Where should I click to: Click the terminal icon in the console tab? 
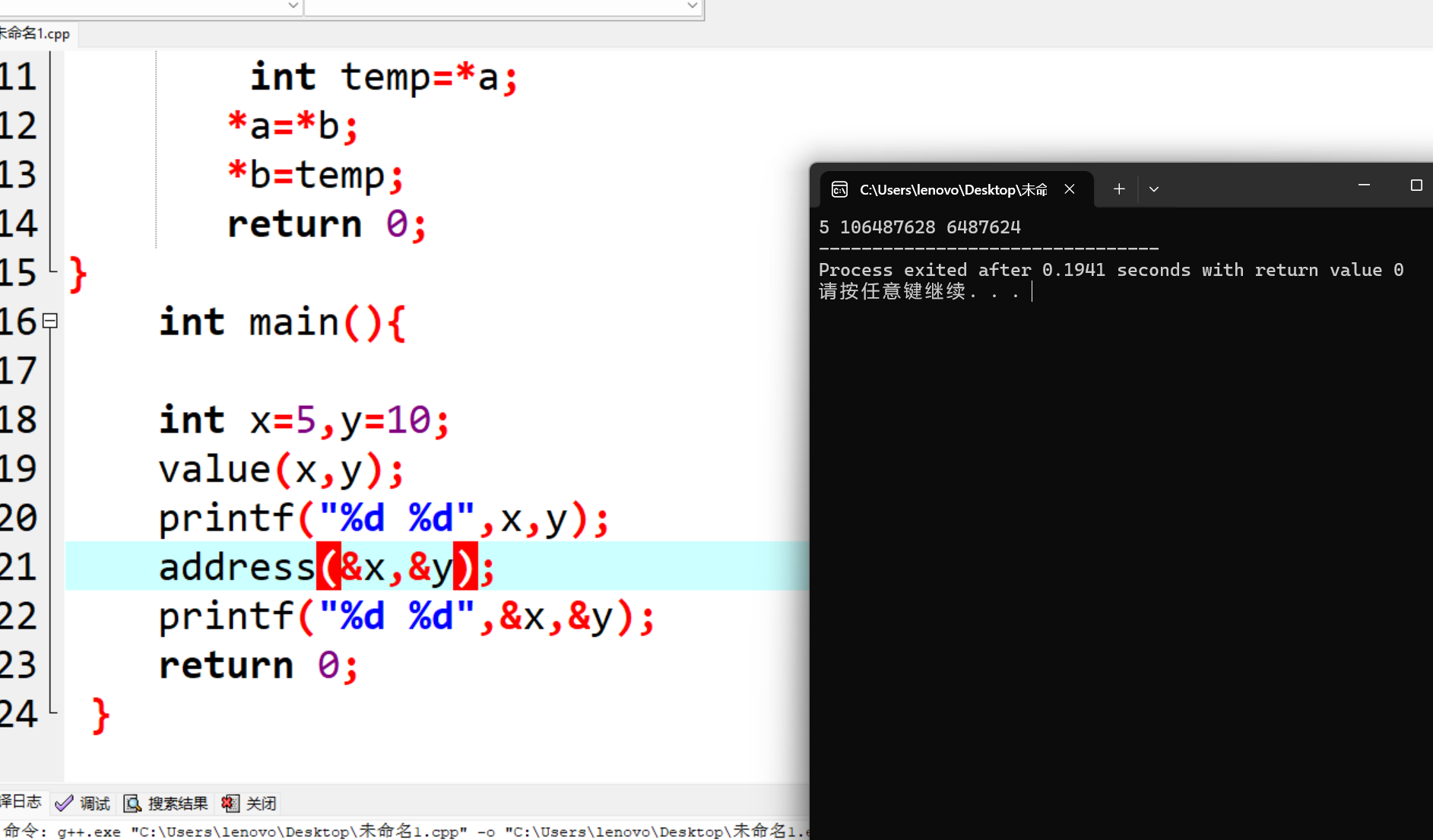tap(839, 189)
